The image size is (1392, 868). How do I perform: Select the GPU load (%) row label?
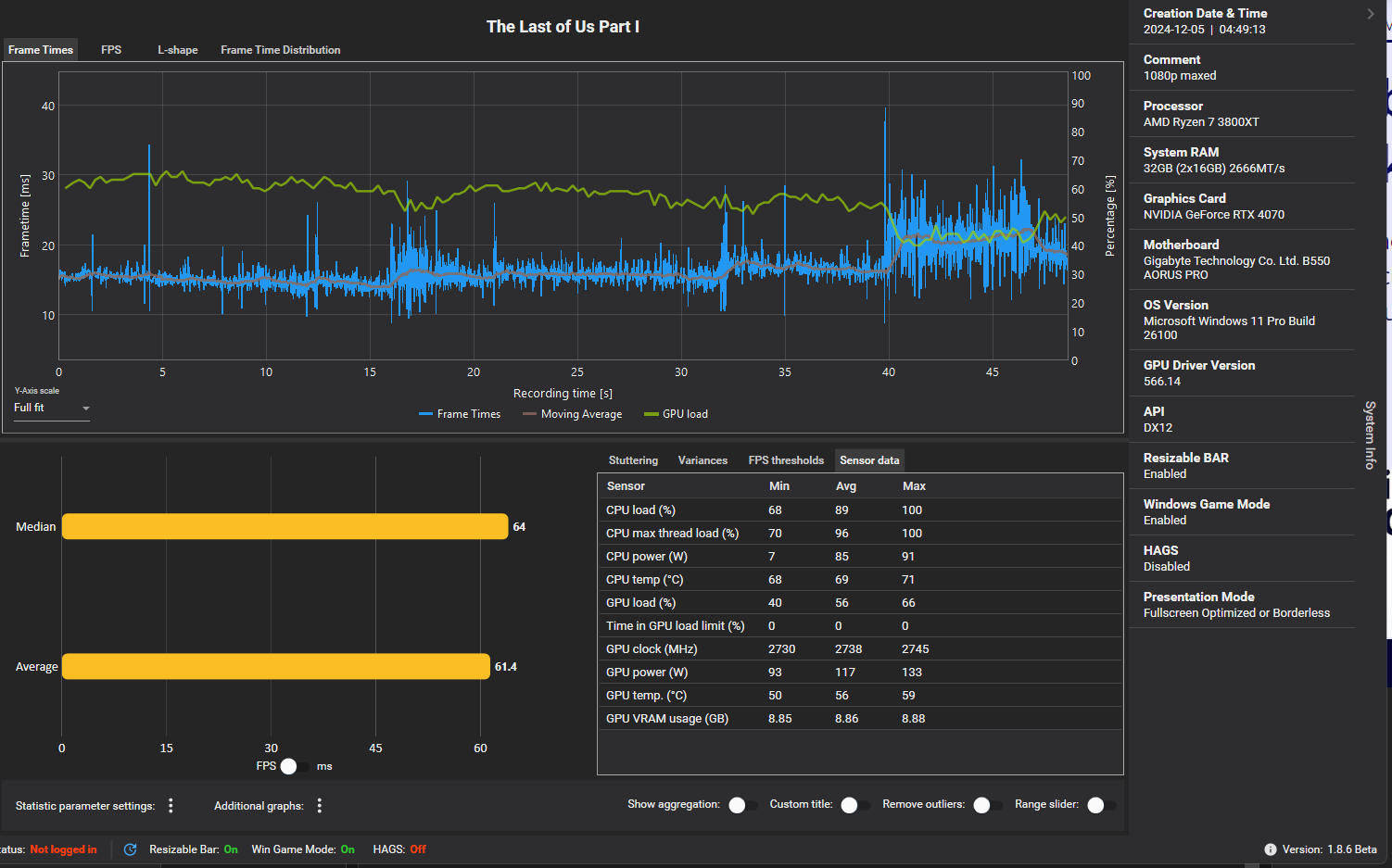[x=640, y=603]
